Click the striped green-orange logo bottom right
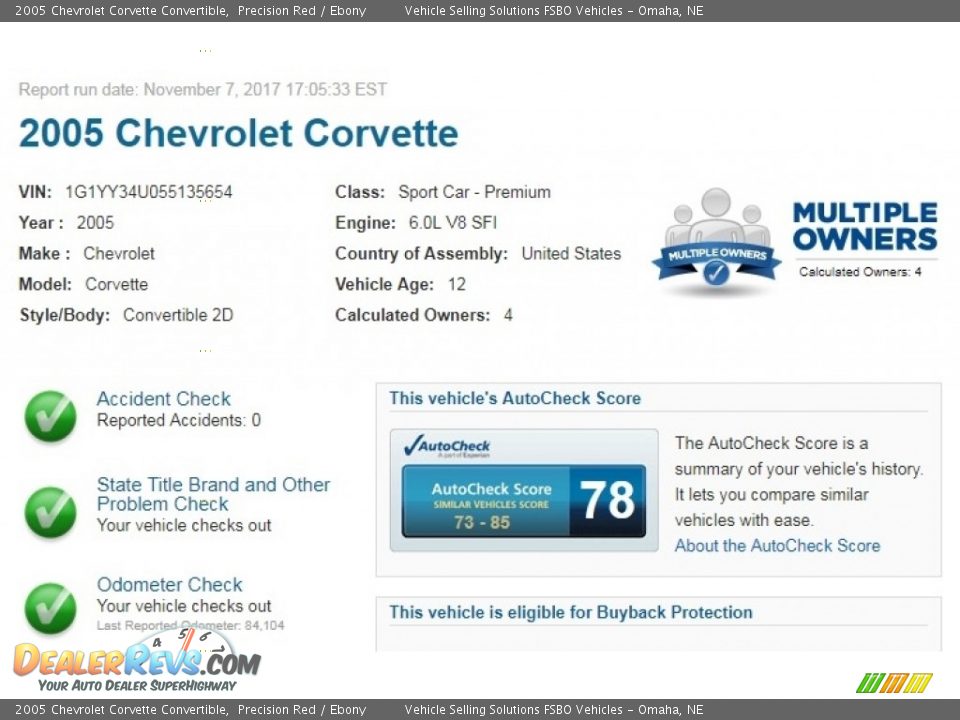The width and height of the screenshot is (960, 720). (894, 683)
